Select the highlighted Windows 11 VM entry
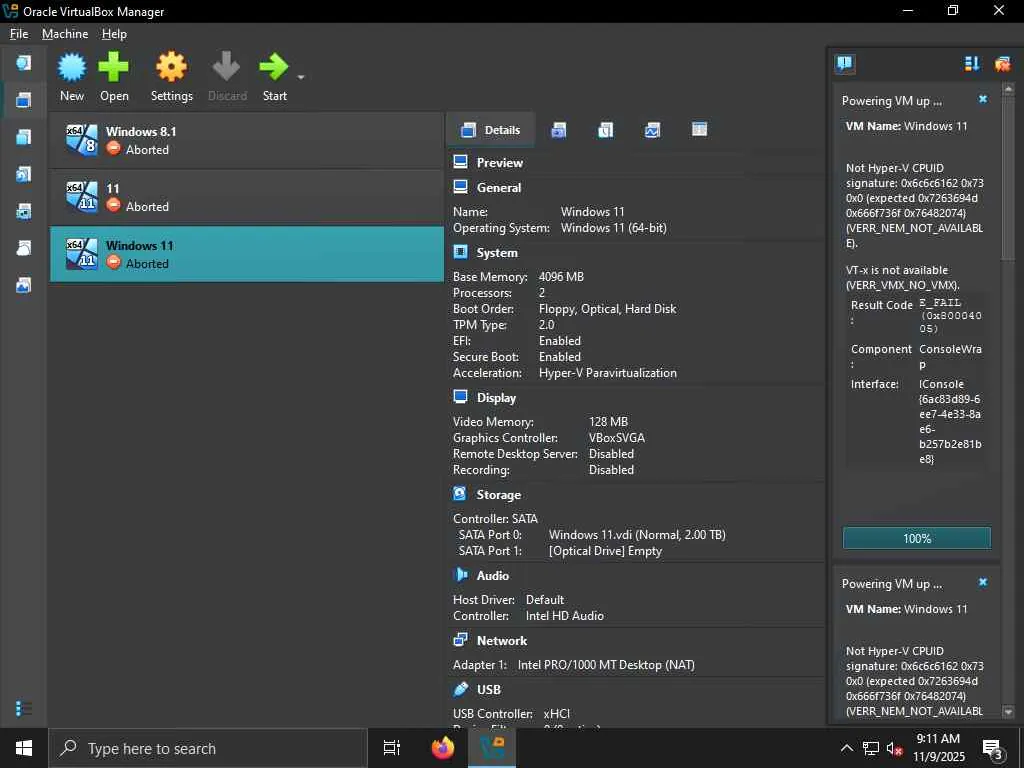Viewport: 1024px width, 768px height. point(247,254)
